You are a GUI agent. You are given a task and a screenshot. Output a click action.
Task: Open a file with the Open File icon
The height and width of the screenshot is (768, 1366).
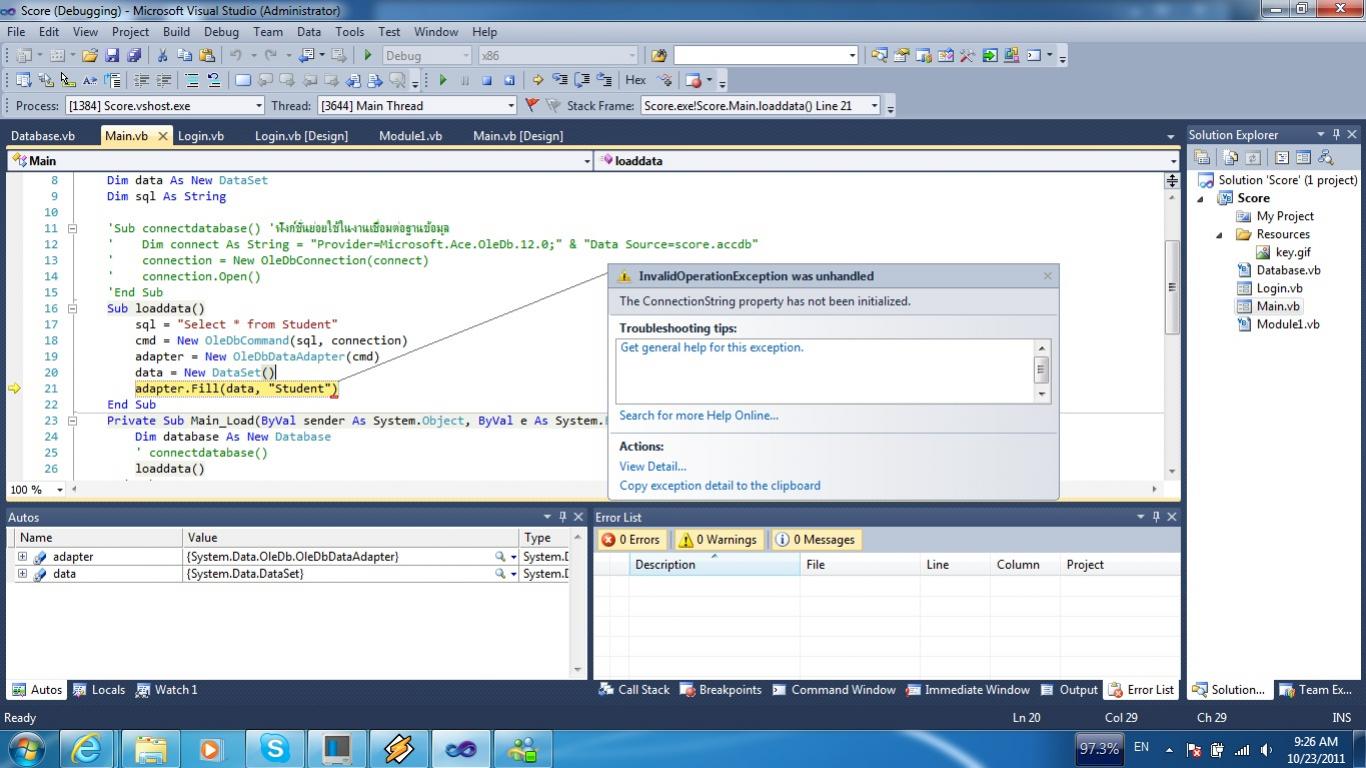pyautogui.click(x=90, y=56)
